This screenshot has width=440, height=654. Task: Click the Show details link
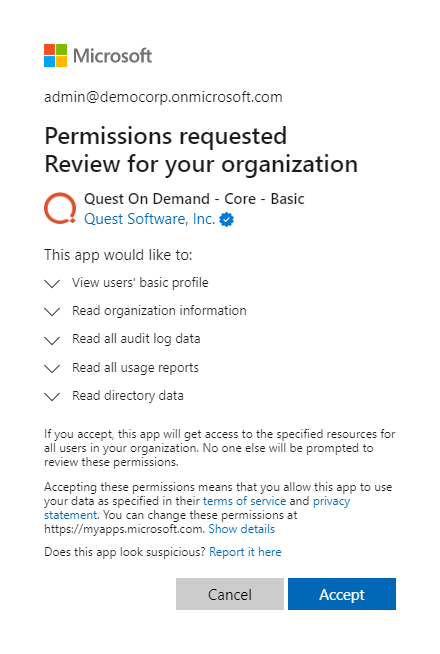(x=242, y=529)
